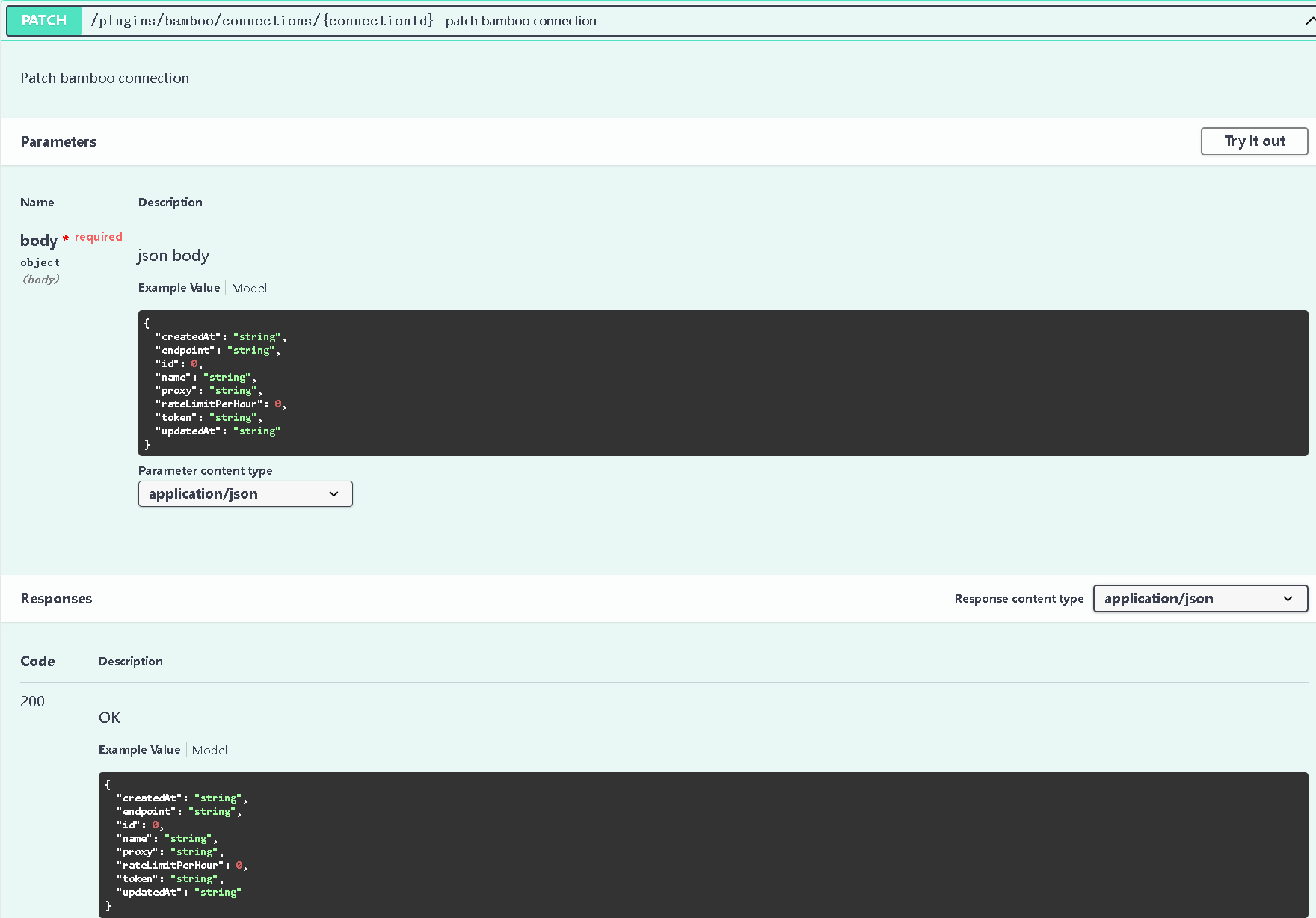
Task: Click the PATCH method badge
Action: click(44, 21)
